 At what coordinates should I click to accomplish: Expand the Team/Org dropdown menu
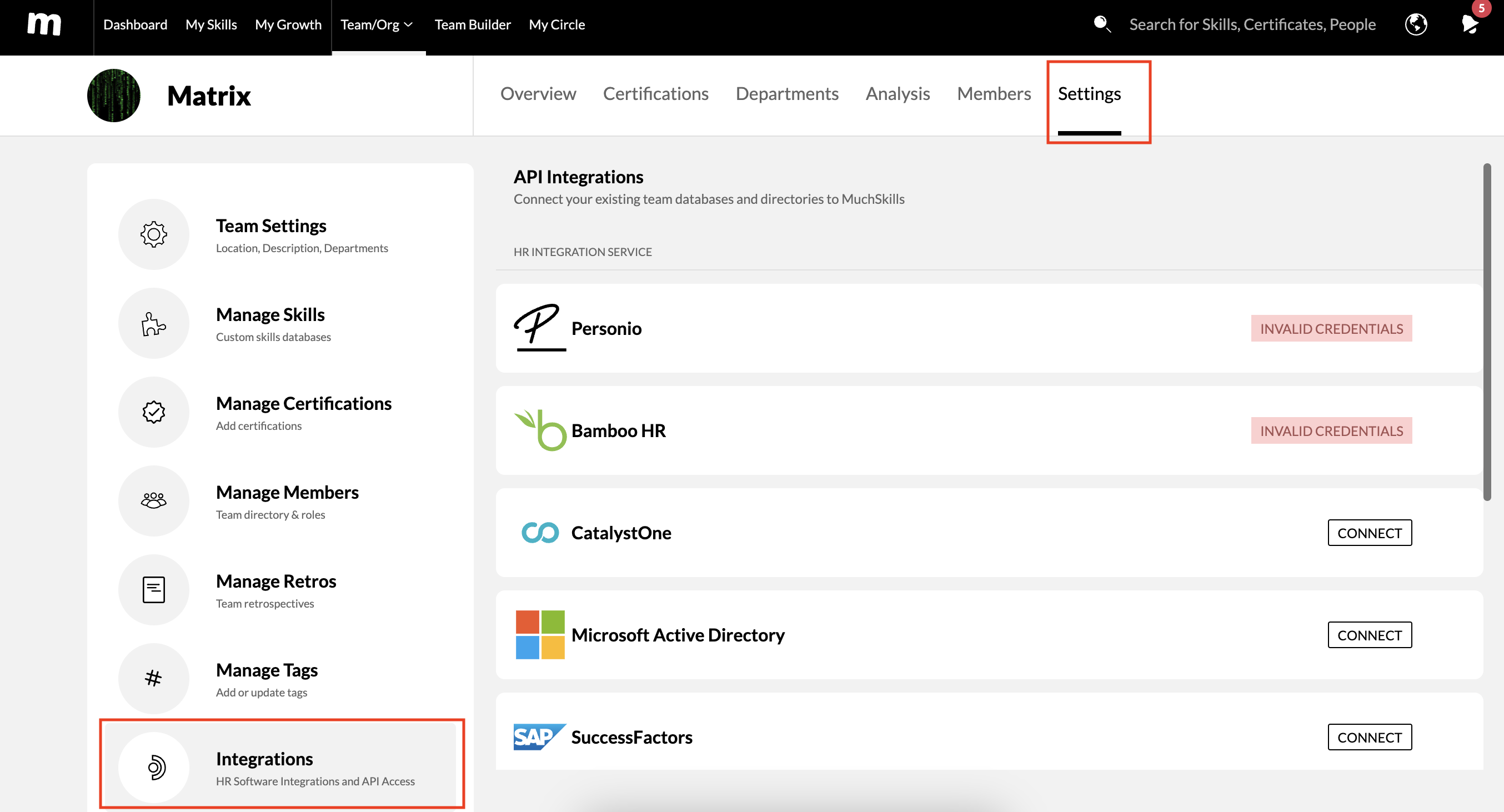coord(377,24)
